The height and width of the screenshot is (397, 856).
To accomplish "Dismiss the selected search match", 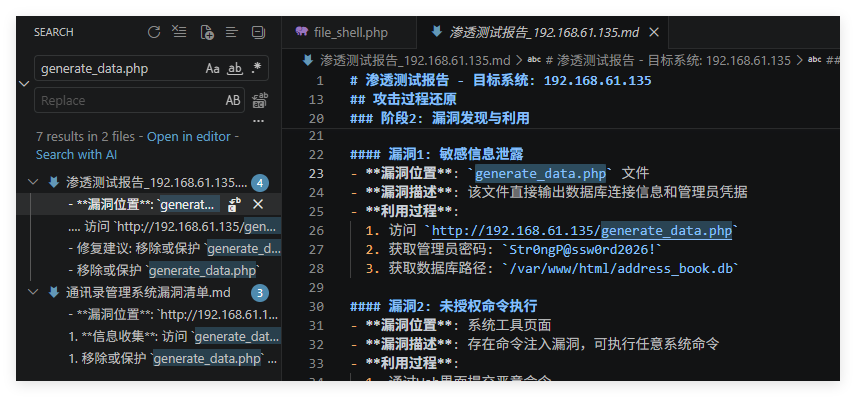I will click(258, 205).
